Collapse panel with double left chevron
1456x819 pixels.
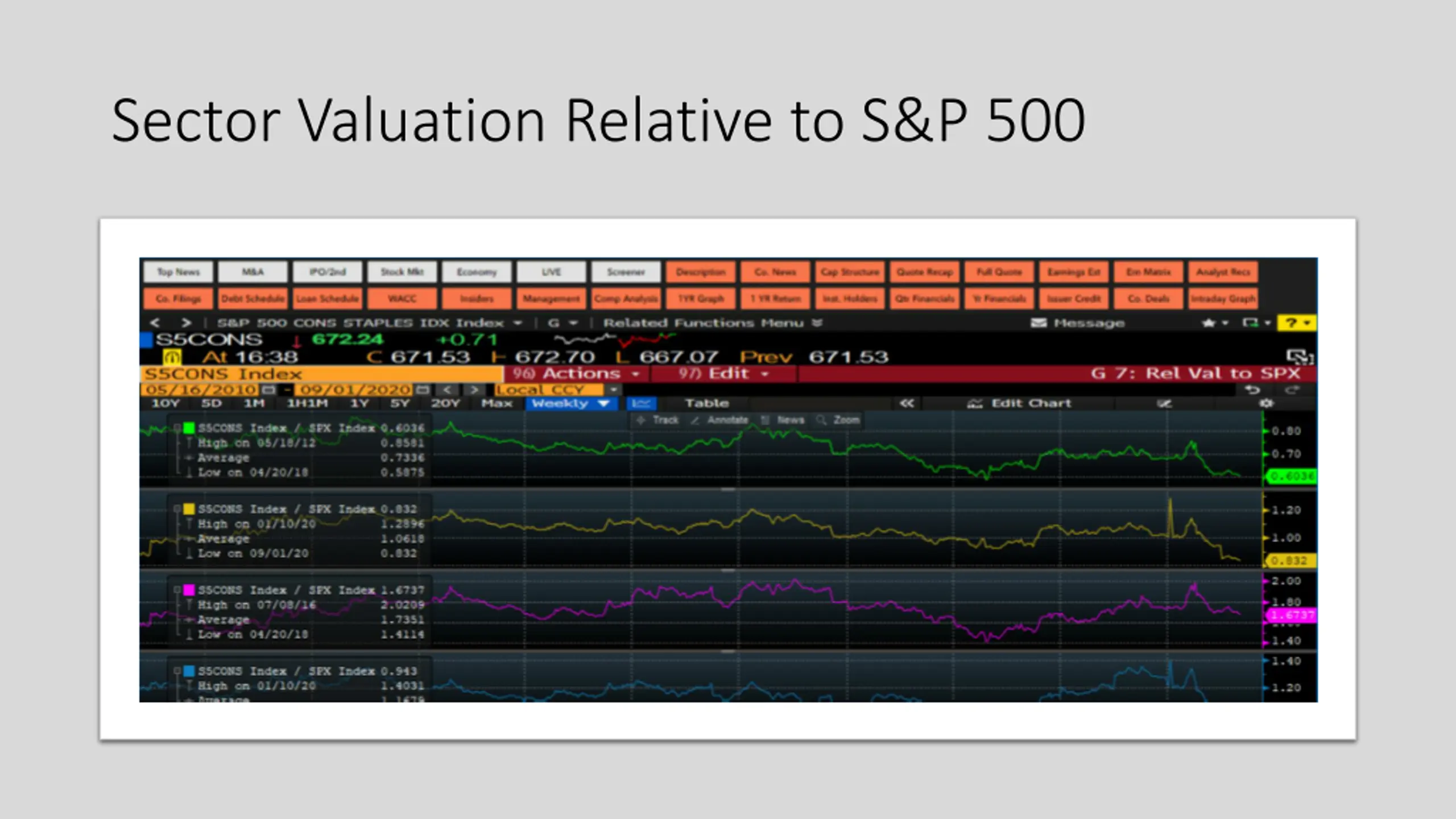[907, 403]
